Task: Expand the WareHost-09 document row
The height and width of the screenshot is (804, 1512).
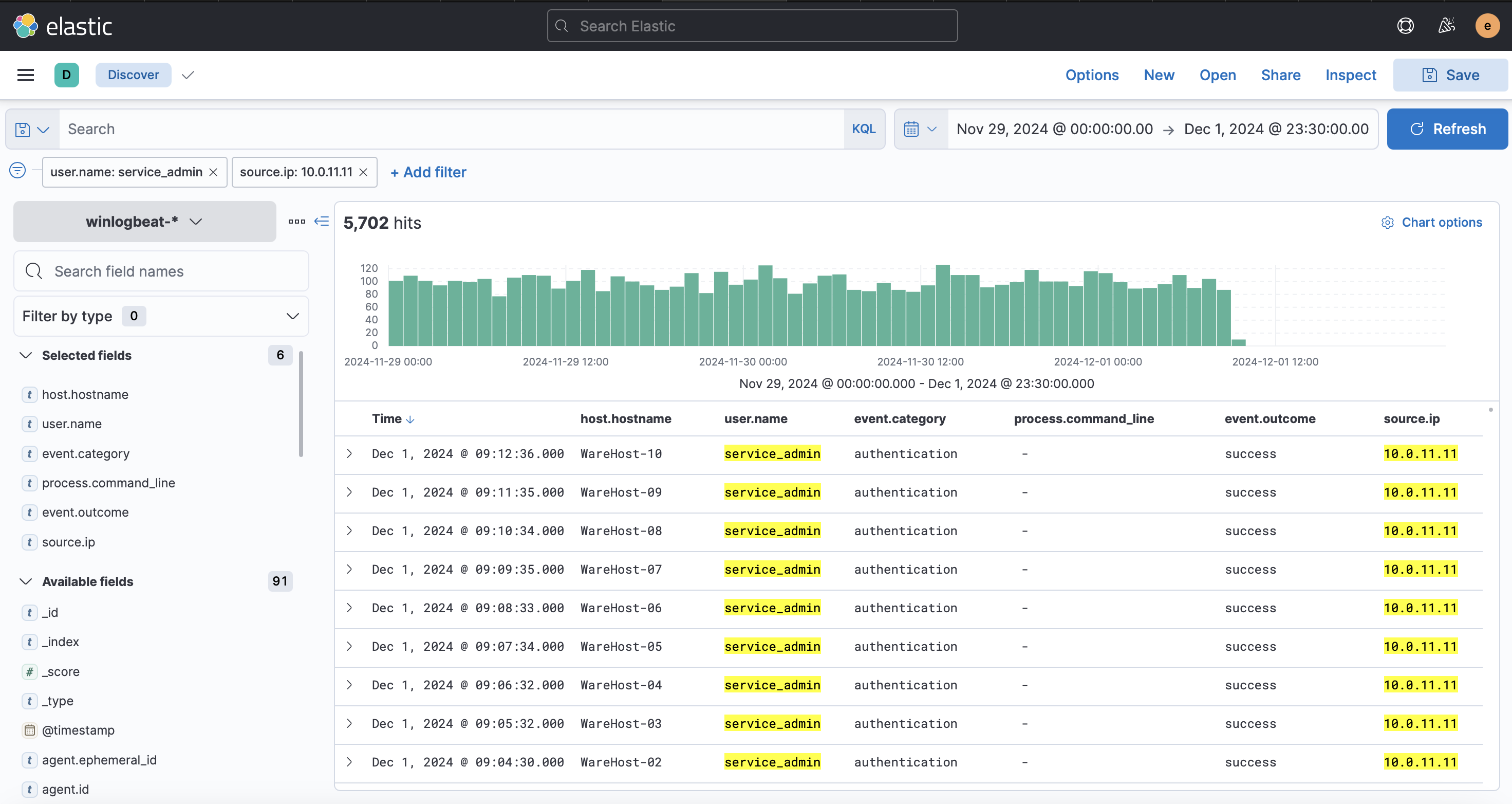Action: point(349,492)
